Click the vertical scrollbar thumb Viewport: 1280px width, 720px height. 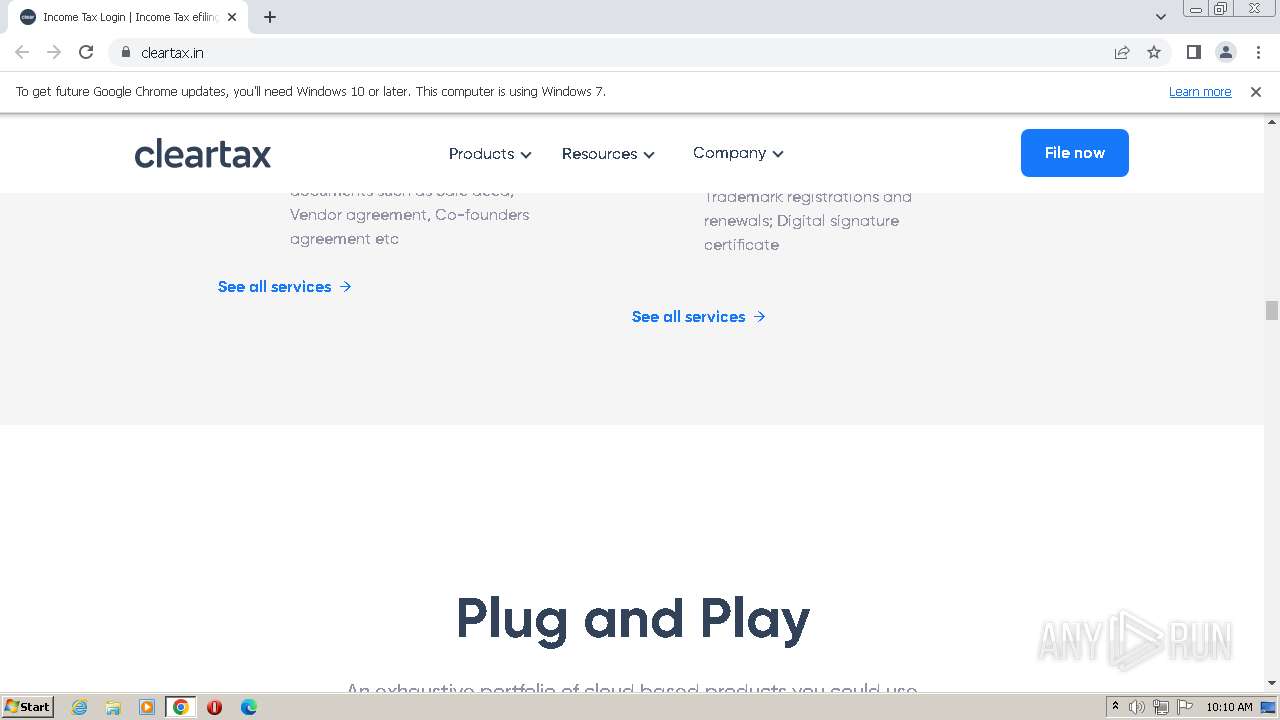[1271, 311]
